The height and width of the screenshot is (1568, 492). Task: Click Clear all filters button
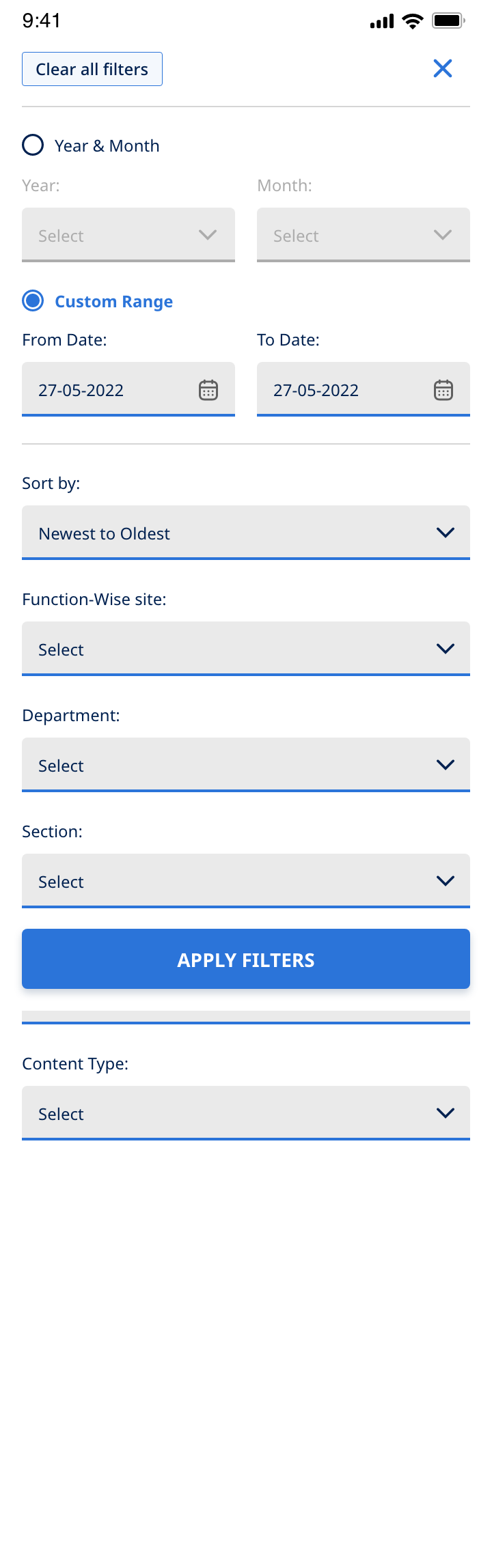92,69
